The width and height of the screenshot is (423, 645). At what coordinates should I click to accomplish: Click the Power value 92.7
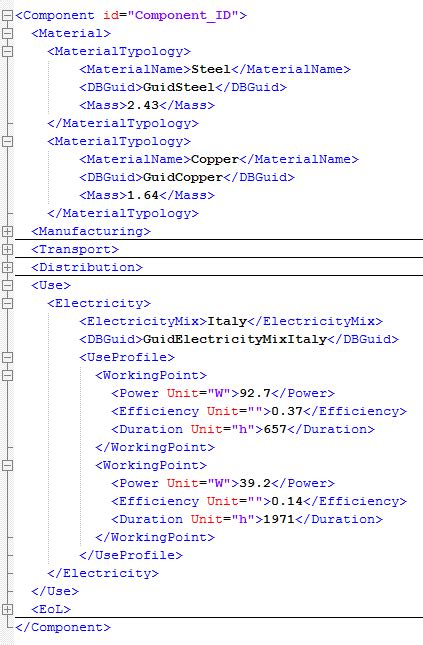pyautogui.click(x=255, y=393)
